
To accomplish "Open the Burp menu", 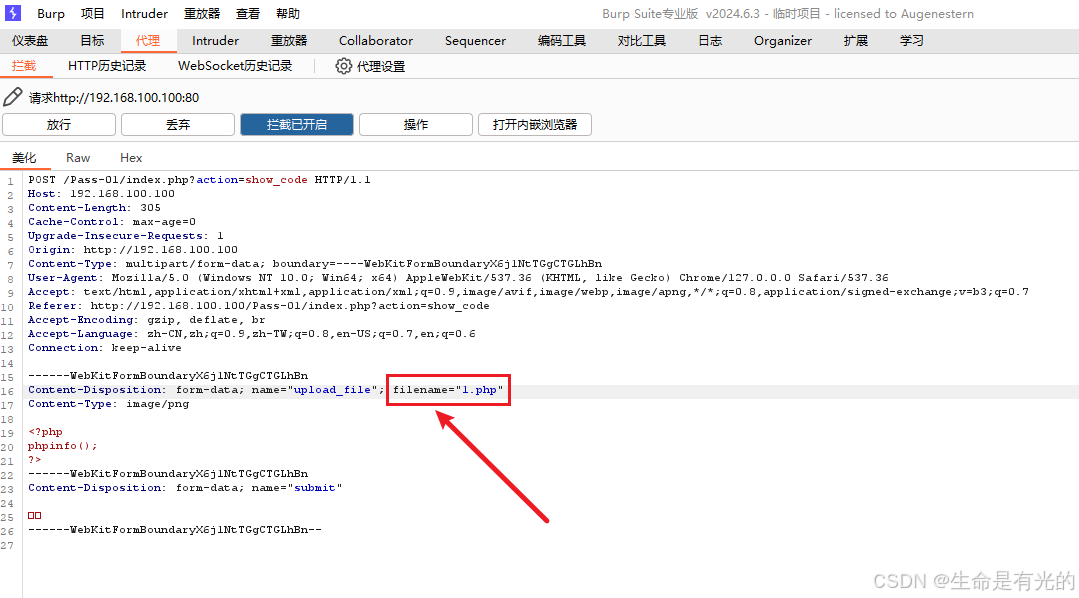I will [50, 14].
